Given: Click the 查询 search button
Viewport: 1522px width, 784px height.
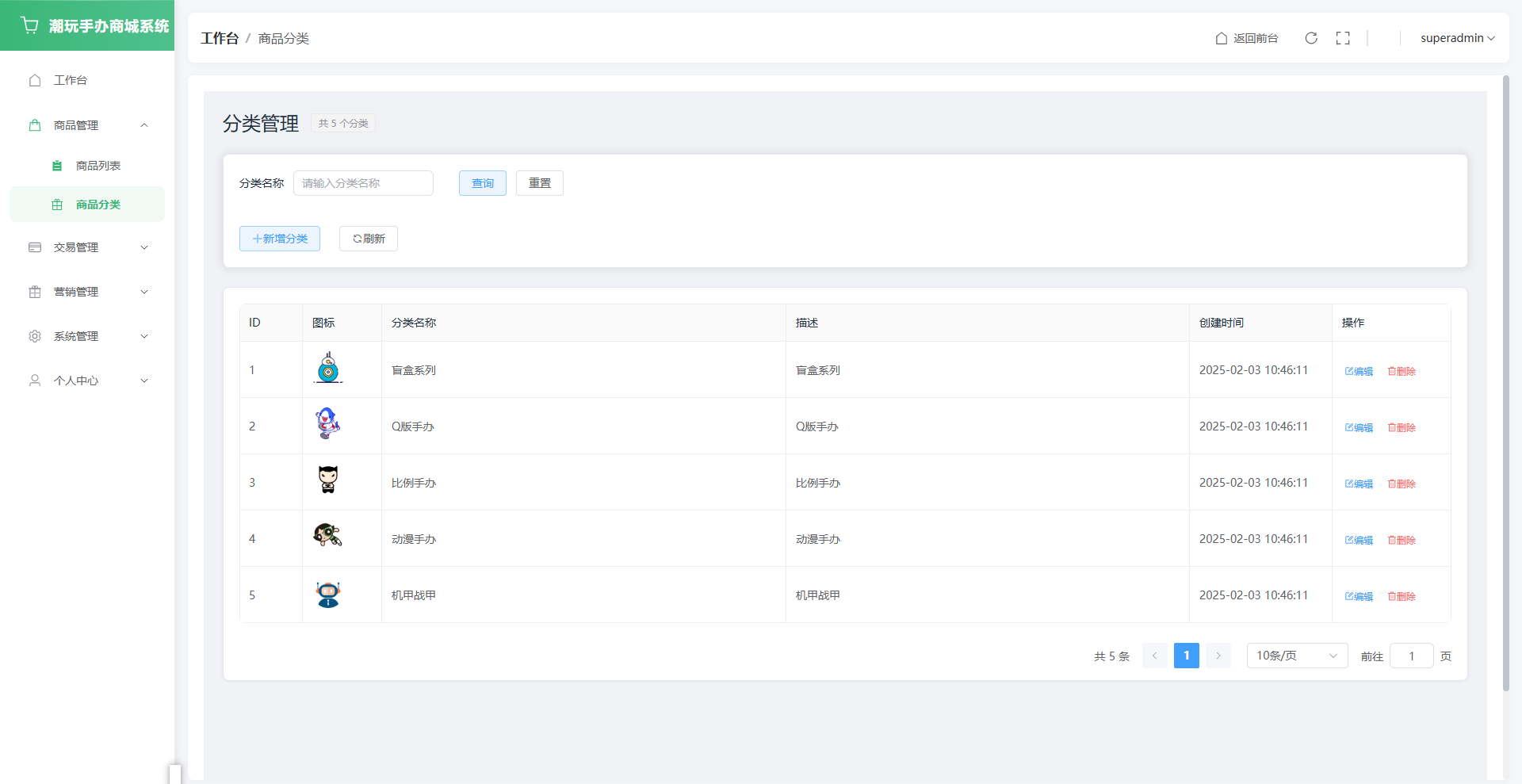Looking at the screenshot, I should pos(482,183).
